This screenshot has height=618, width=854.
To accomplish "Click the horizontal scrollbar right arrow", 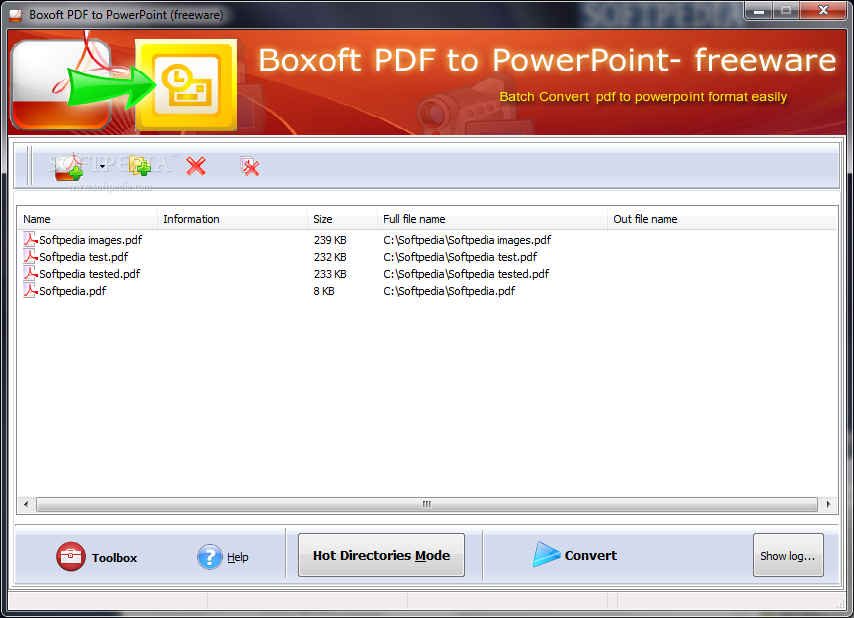I will (828, 504).
